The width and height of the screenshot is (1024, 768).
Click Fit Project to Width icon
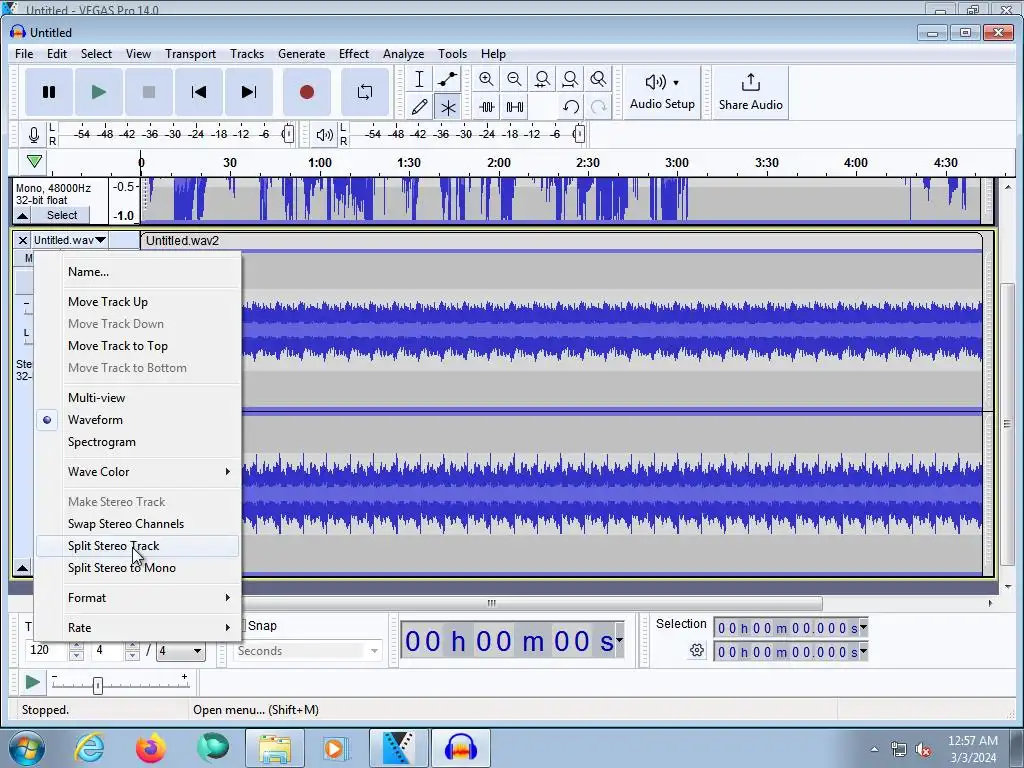coord(570,79)
